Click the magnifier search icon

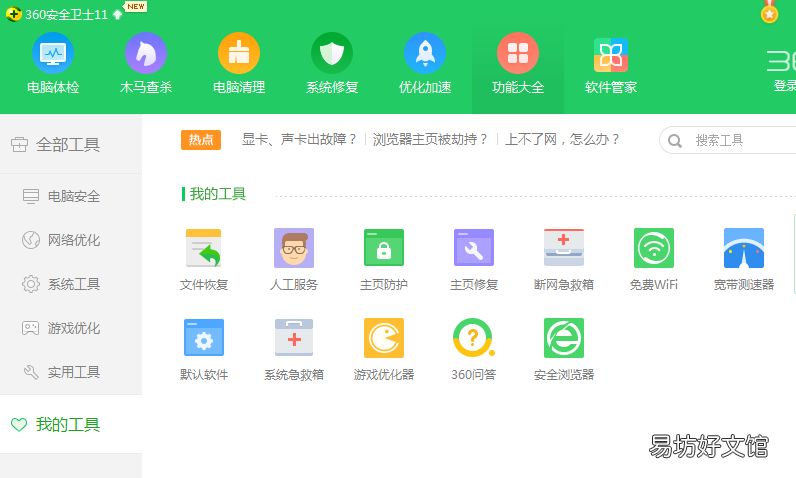[675, 141]
